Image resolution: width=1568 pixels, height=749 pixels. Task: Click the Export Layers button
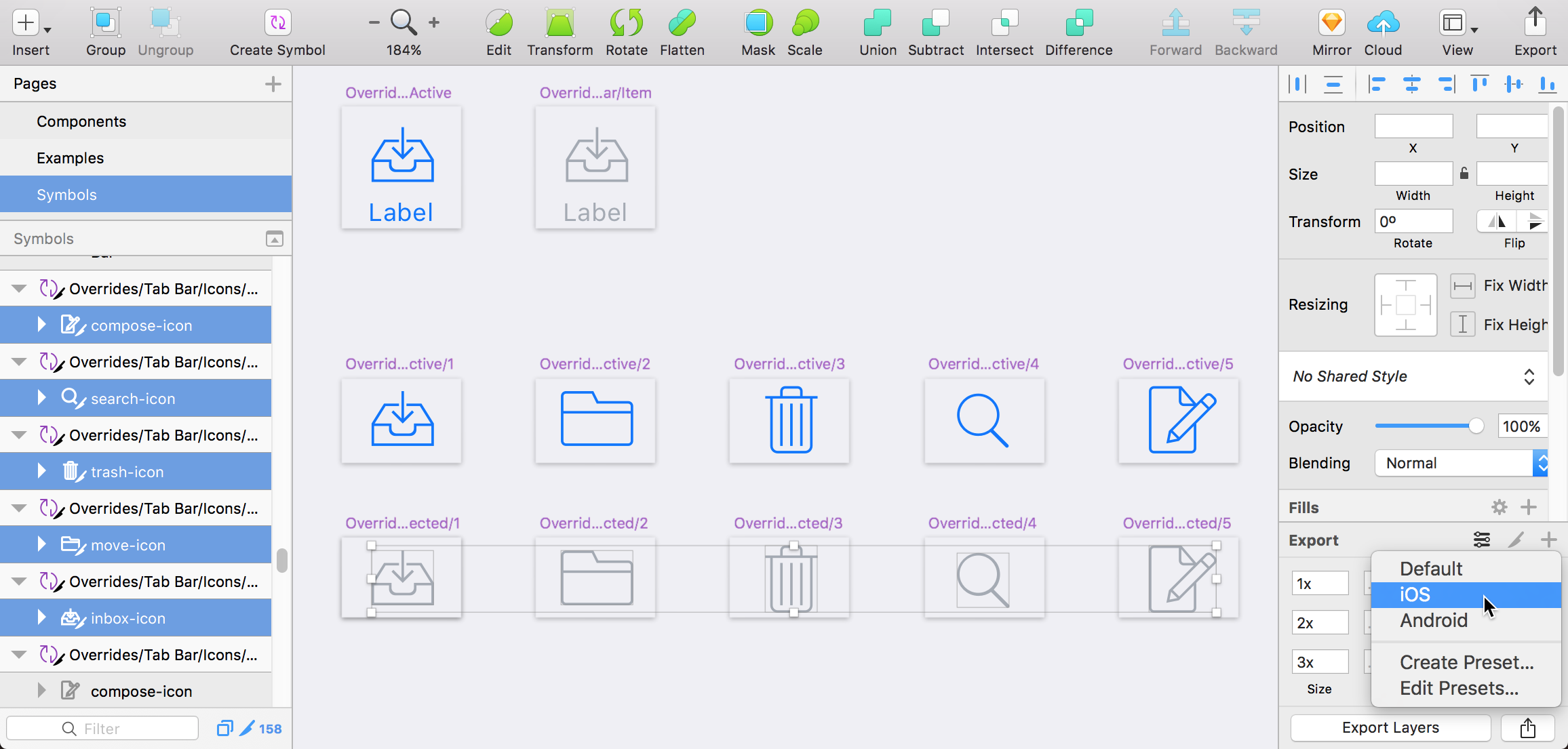click(x=1390, y=727)
